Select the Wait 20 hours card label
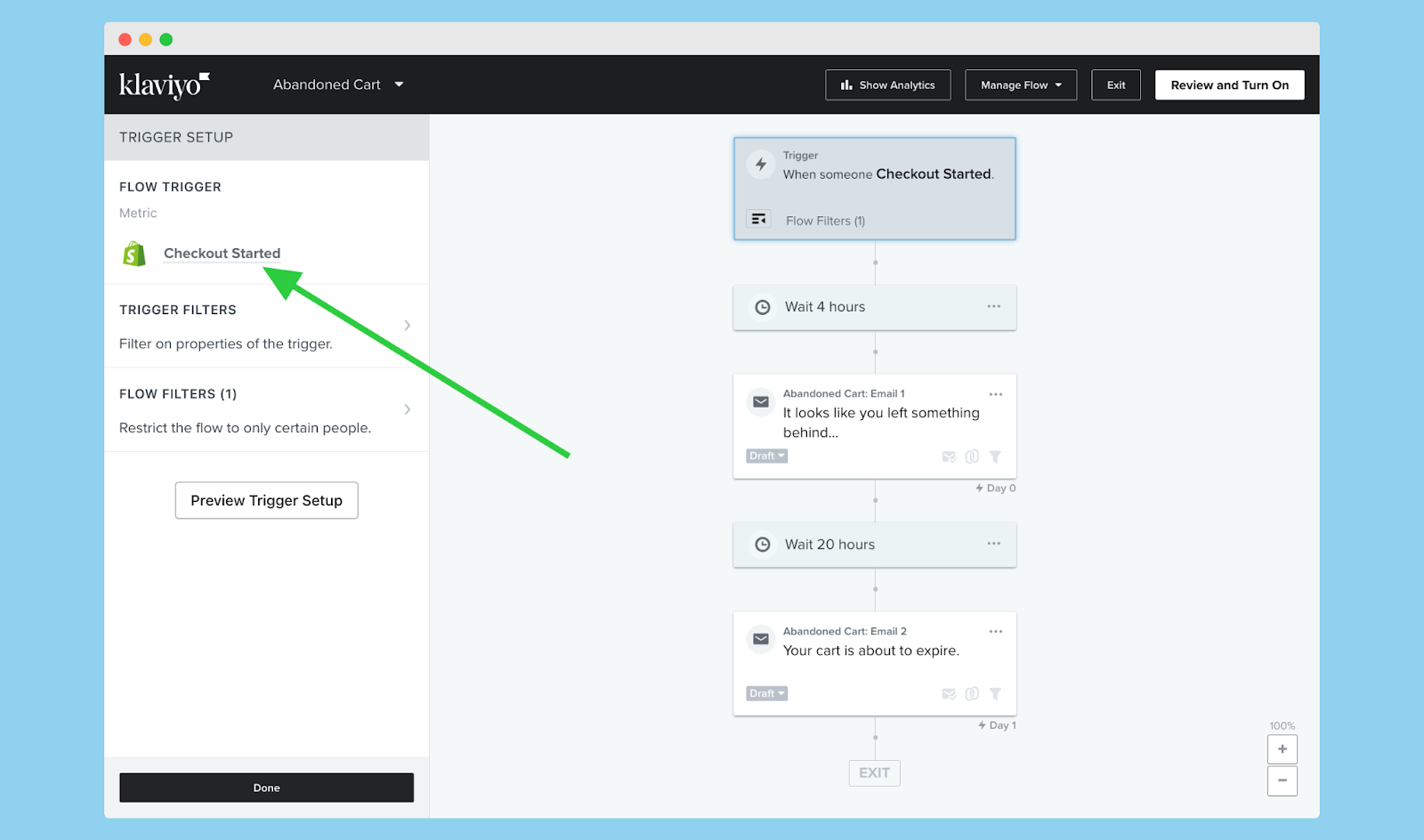Image resolution: width=1424 pixels, height=840 pixels. point(829,545)
